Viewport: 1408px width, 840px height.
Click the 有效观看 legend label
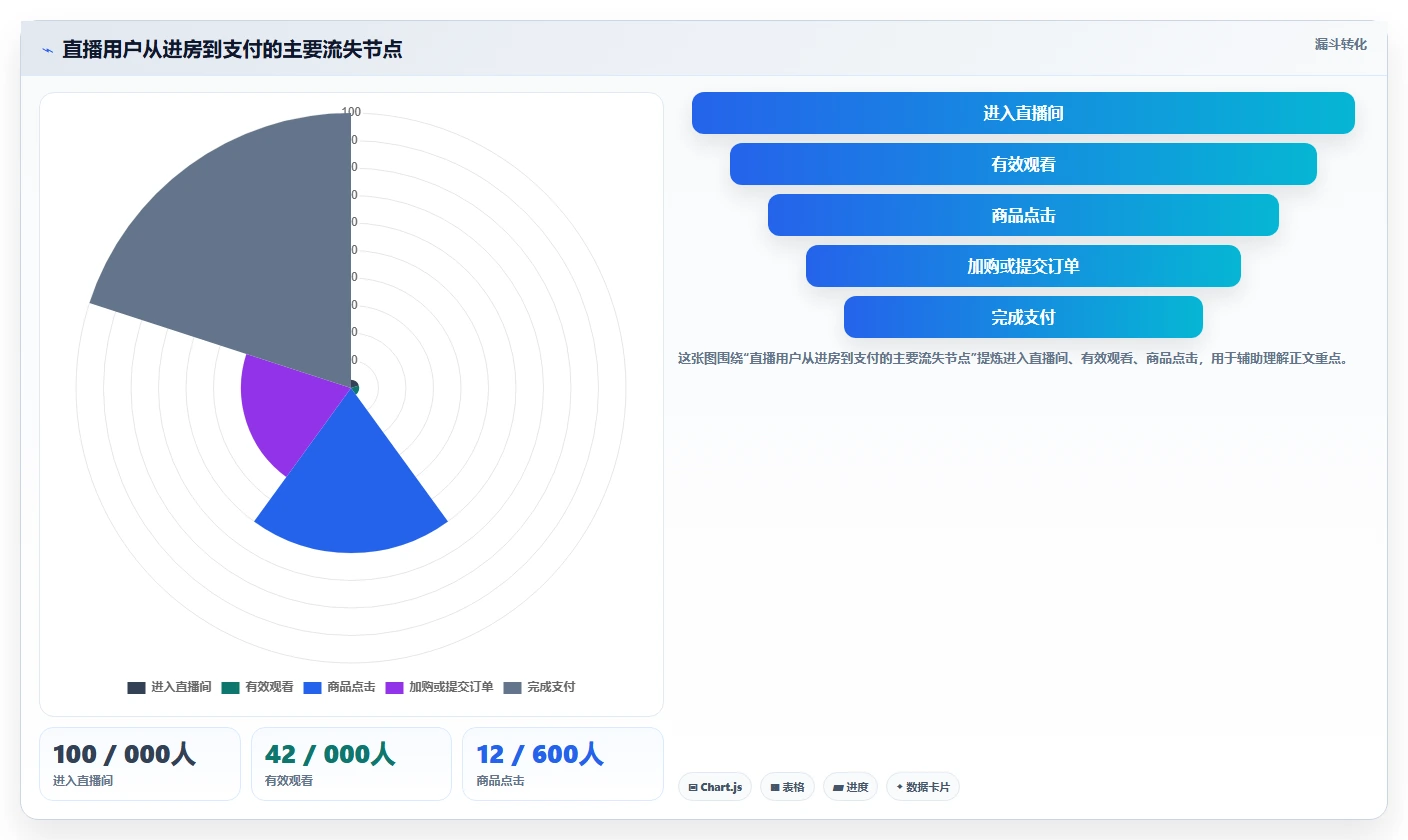269,687
